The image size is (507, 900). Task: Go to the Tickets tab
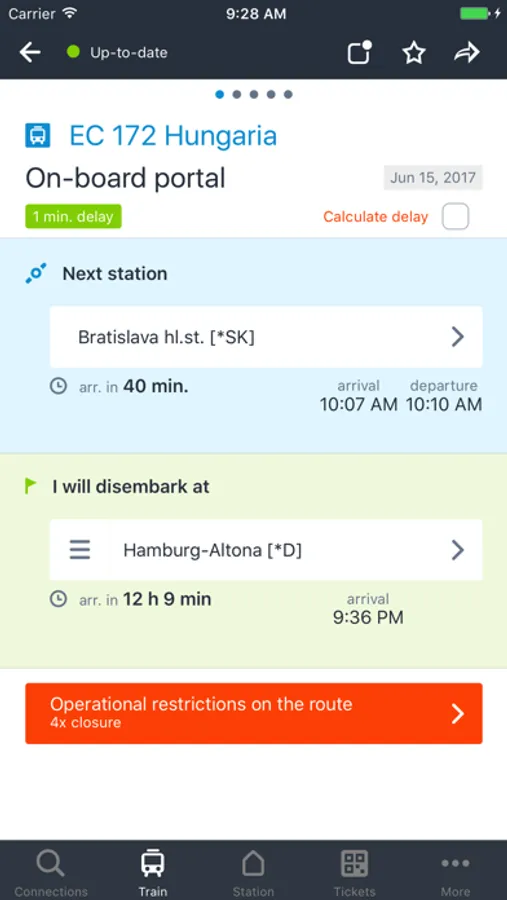point(354,872)
